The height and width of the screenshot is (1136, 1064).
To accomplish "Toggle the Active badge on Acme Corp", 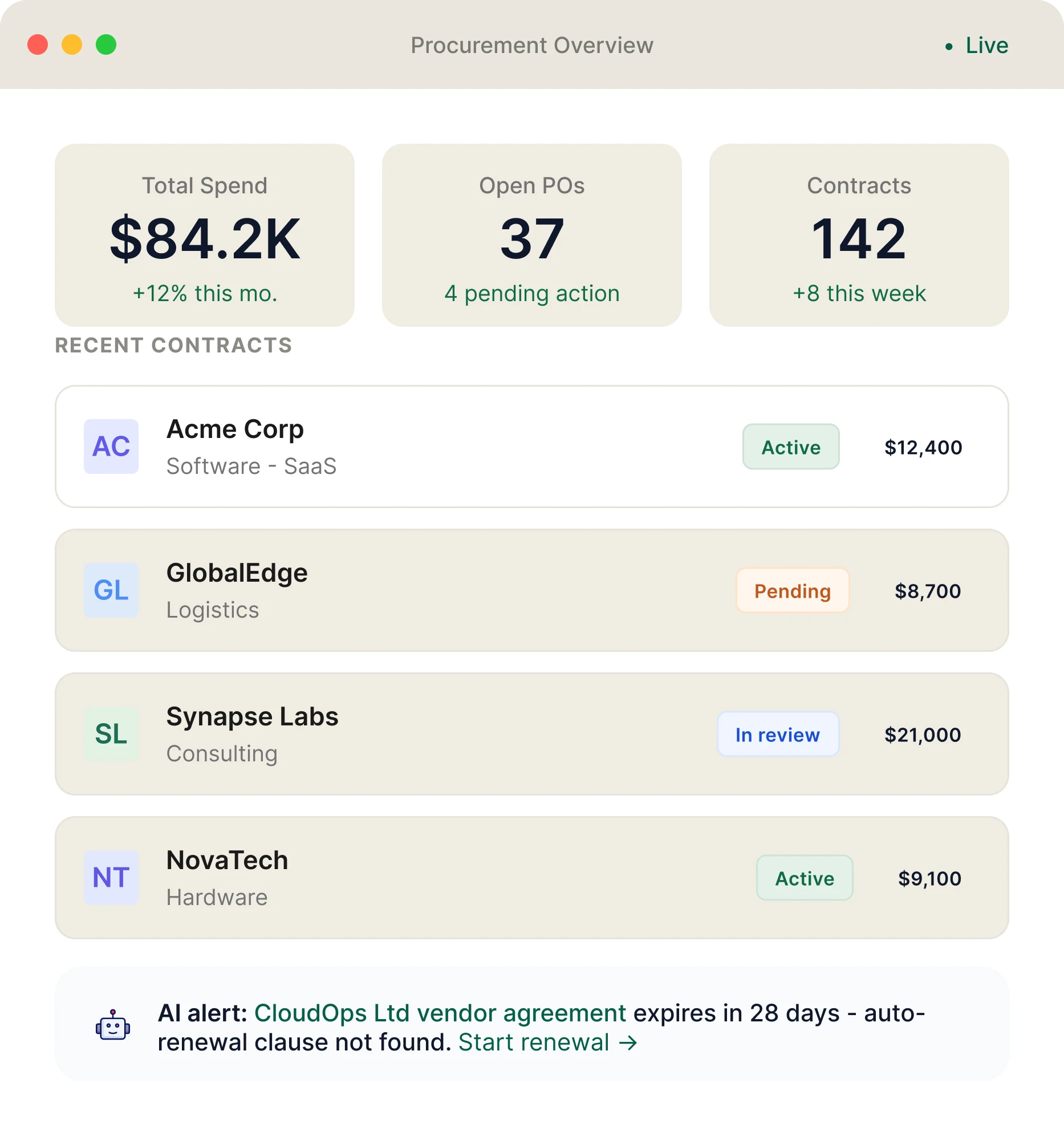I will 791,447.
